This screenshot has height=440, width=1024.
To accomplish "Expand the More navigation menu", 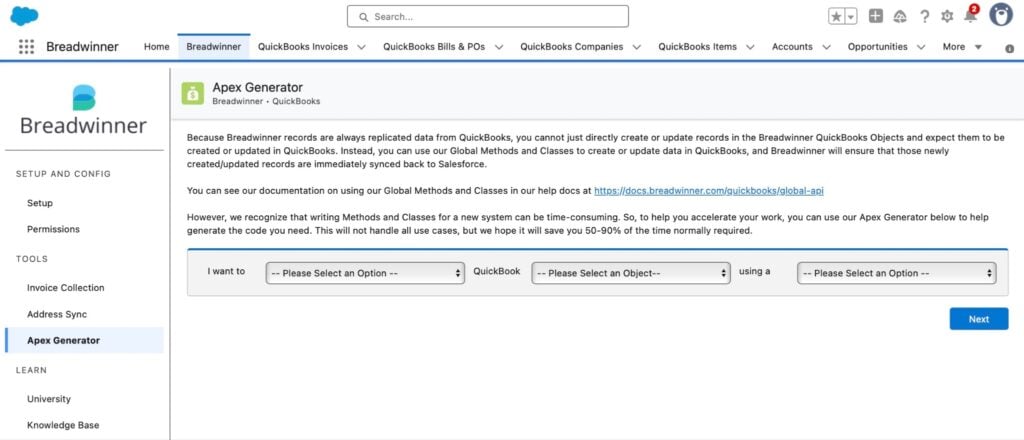I will pyautogui.click(x=962, y=47).
